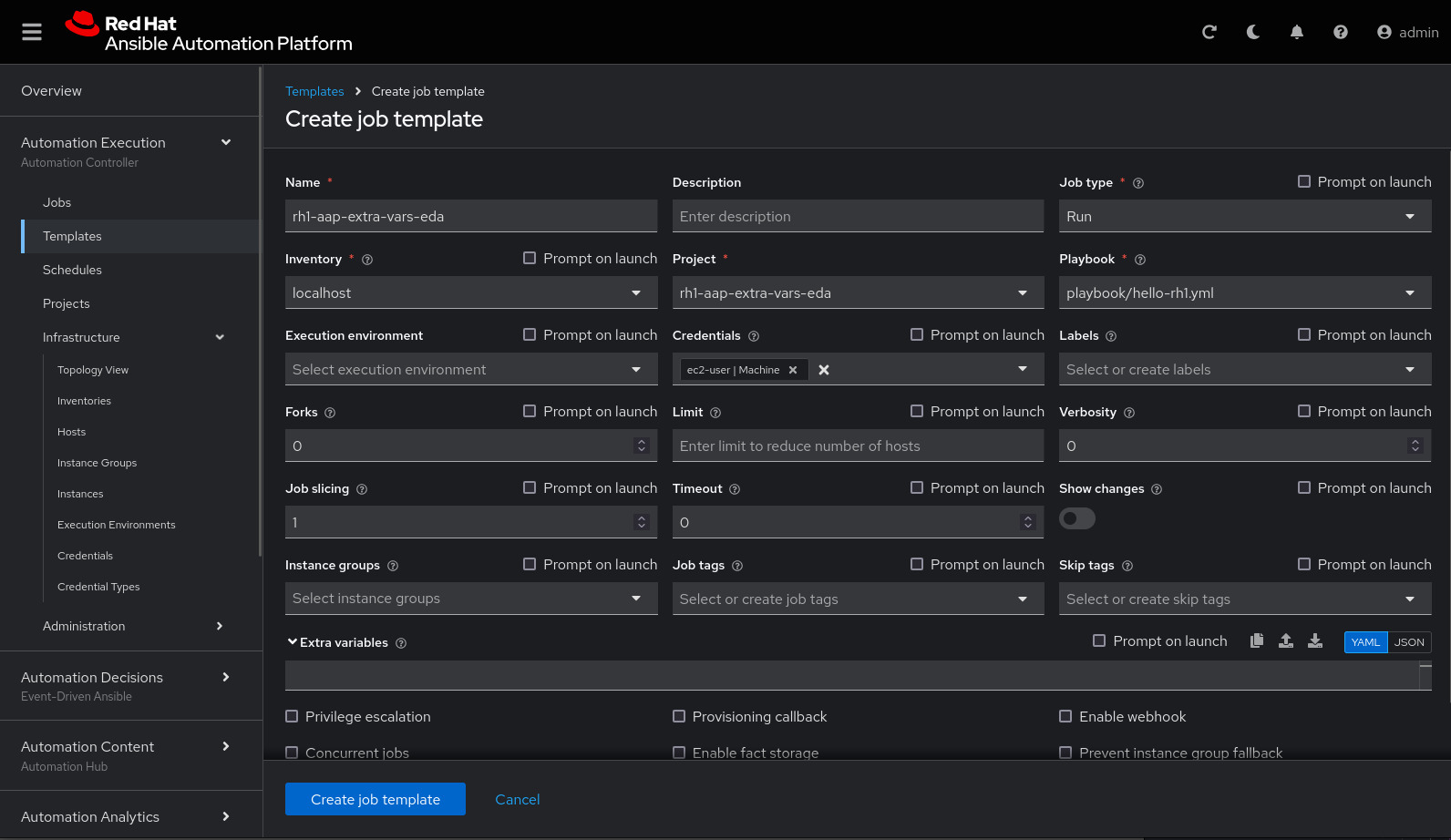Show help for Forks field
This screenshot has width=1451, height=840.
330,413
